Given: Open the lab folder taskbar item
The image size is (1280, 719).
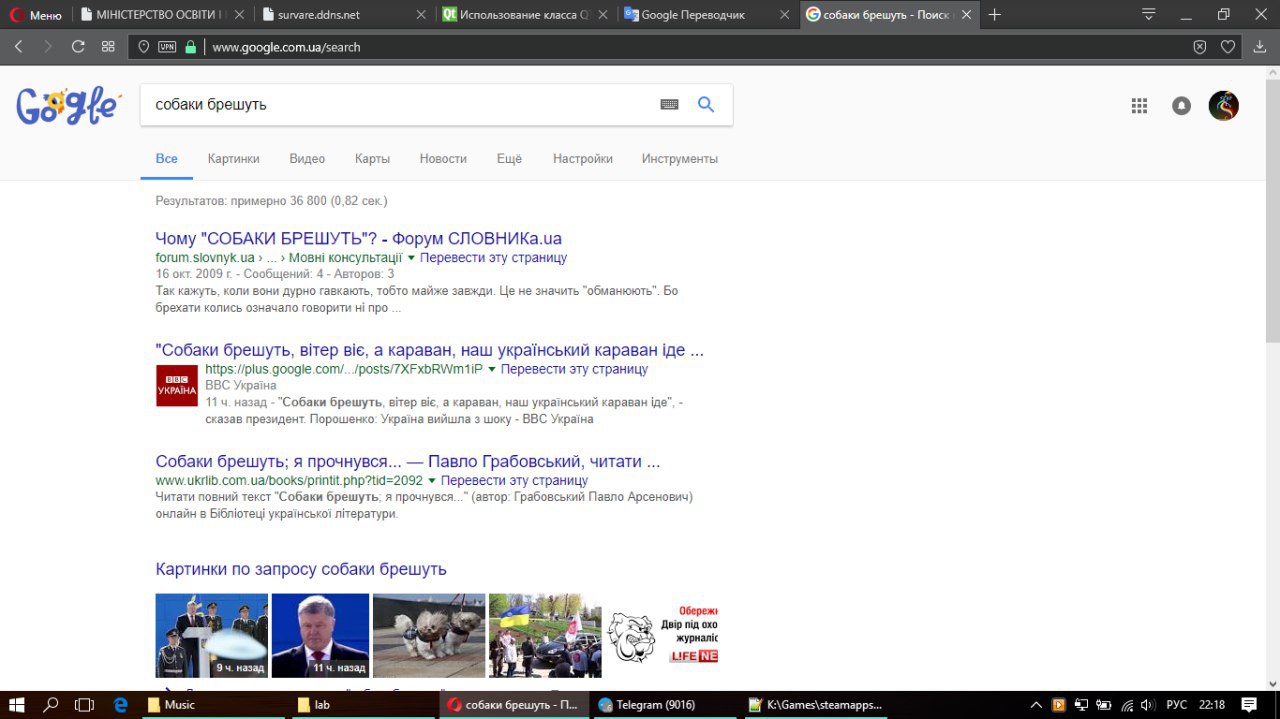Looking at the screenshot, I should pos(363,704).
